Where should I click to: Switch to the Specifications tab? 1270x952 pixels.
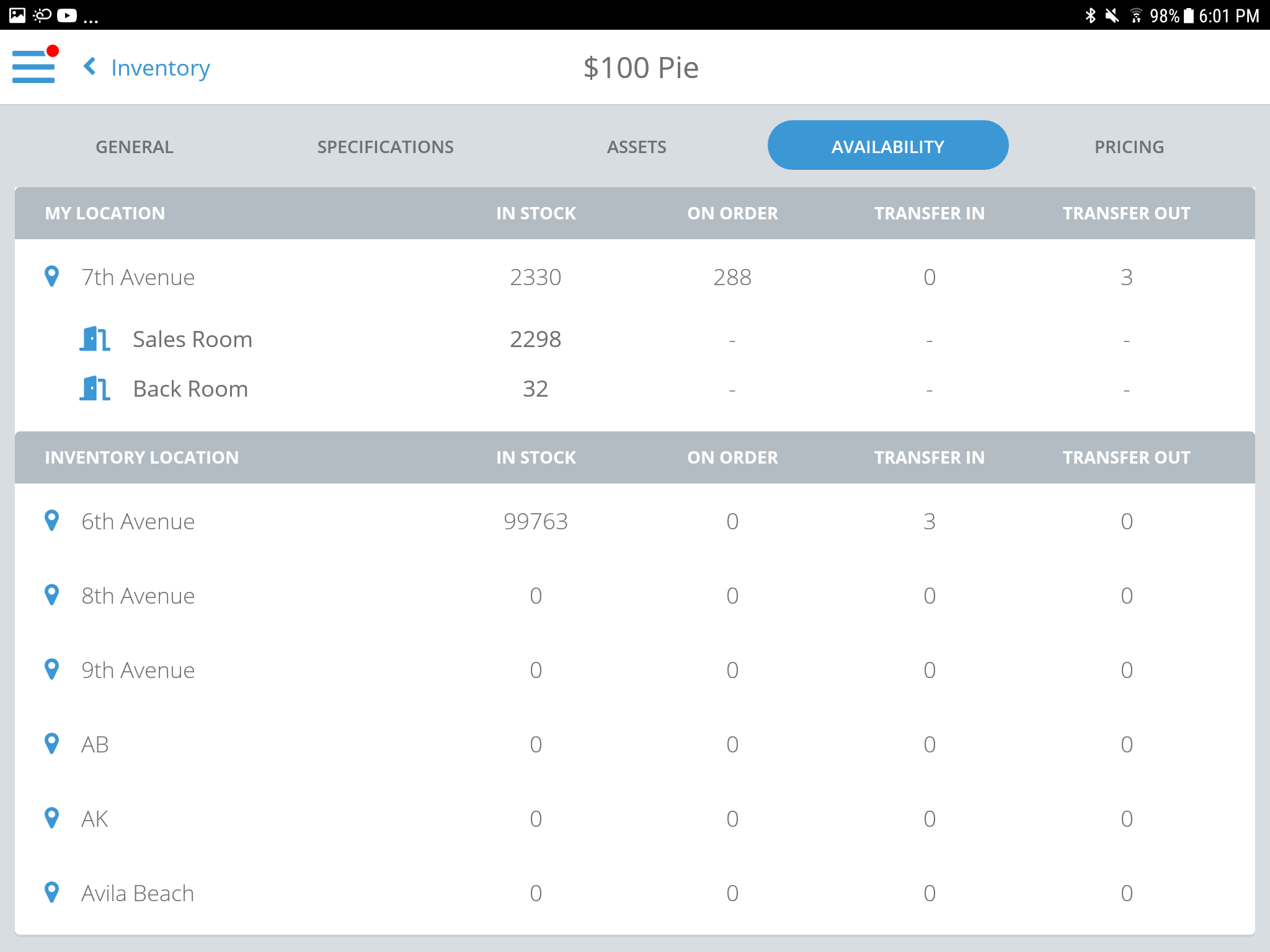click(385, 146)
